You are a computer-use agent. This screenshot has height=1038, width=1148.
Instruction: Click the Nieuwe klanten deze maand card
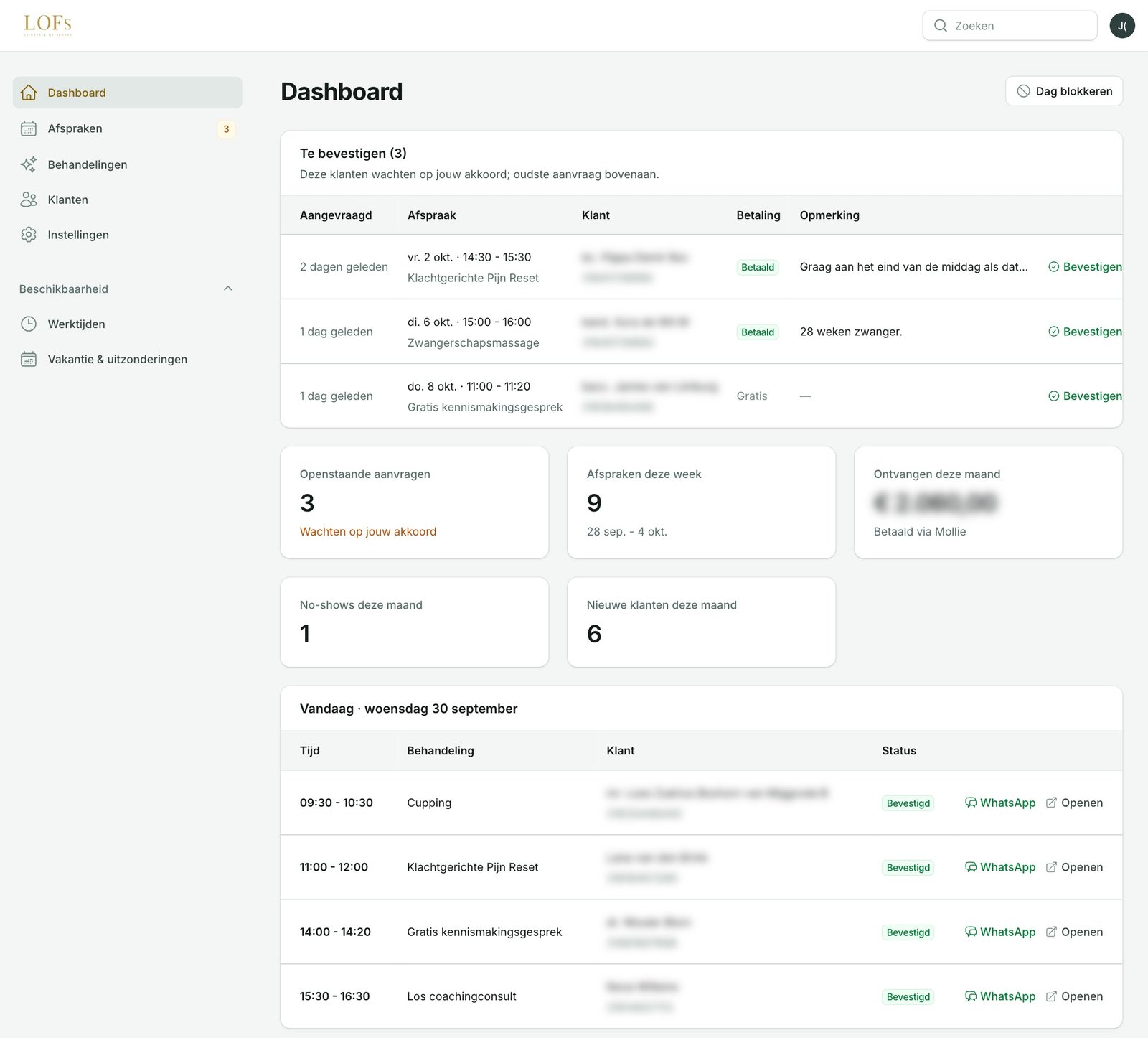point(702,622)
